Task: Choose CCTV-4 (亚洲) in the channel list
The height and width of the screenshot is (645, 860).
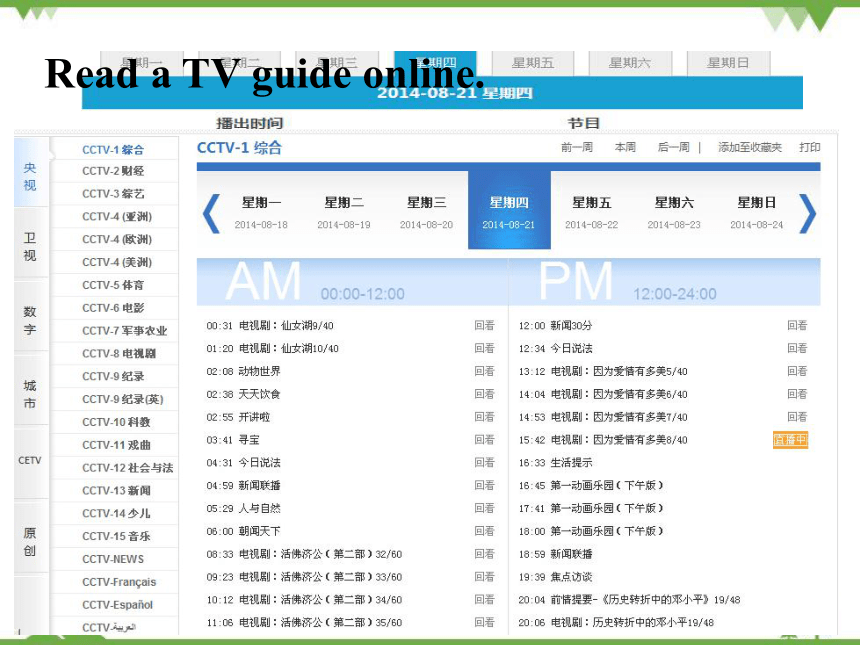Action: pos(117,217)
